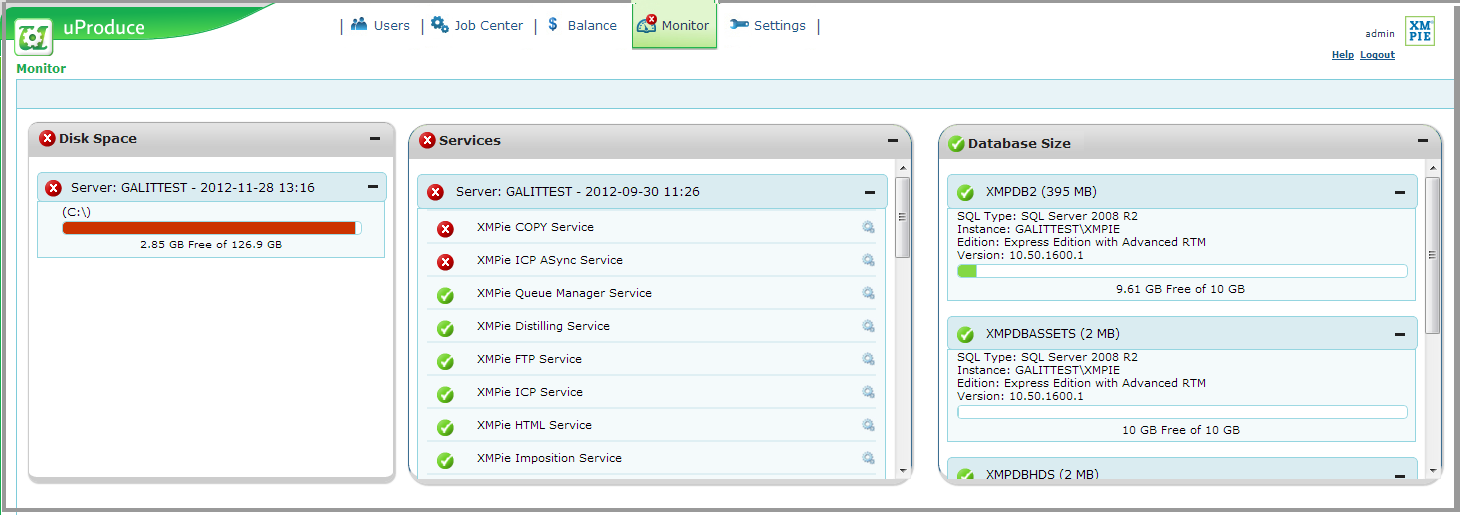Collapse the Database Size panel
1460x515 pixels.
tap(1423, 141)
